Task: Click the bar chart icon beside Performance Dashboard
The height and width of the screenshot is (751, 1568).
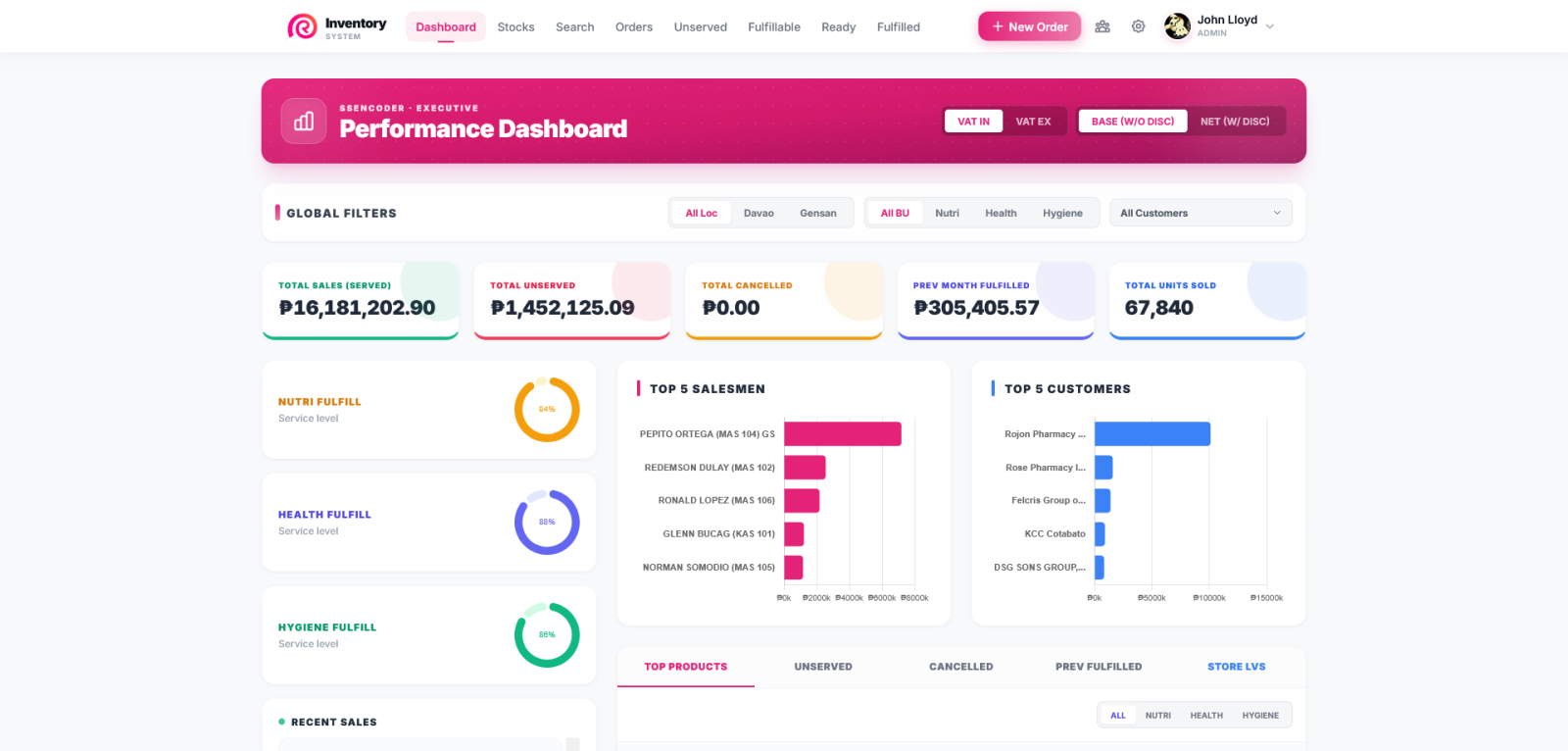Action: tap(304, 122)
